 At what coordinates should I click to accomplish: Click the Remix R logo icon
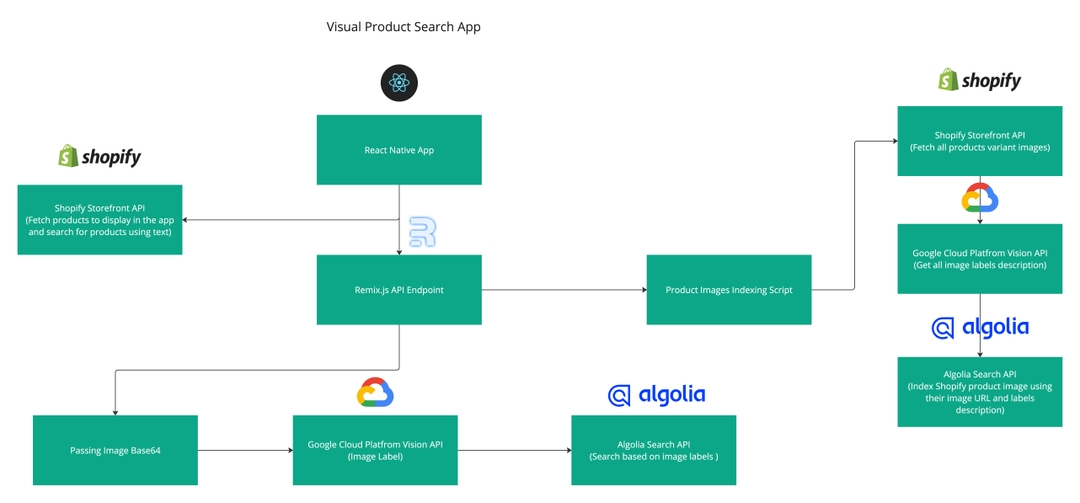pyautogui.click(x=422, y=232)
